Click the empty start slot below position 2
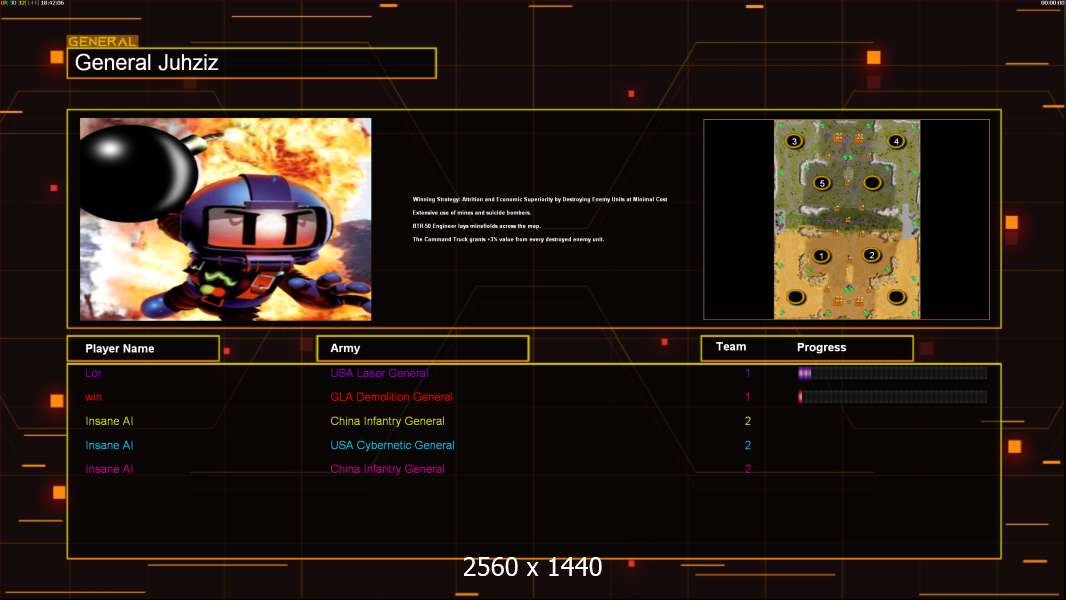1066x600 pixels. [897, 297]
